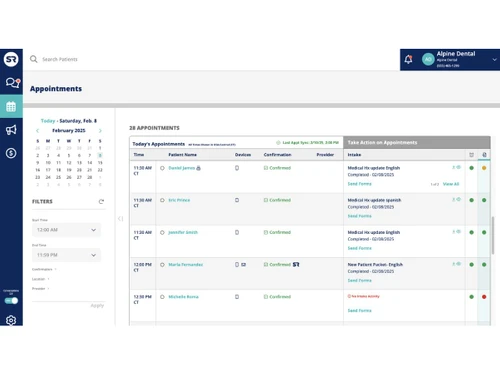Image resolution: width=500 pixels, height=375 pixels.
Task: Click the device icon in Eric Prince row
Action: pyautogui.click(x=237, y=200)
